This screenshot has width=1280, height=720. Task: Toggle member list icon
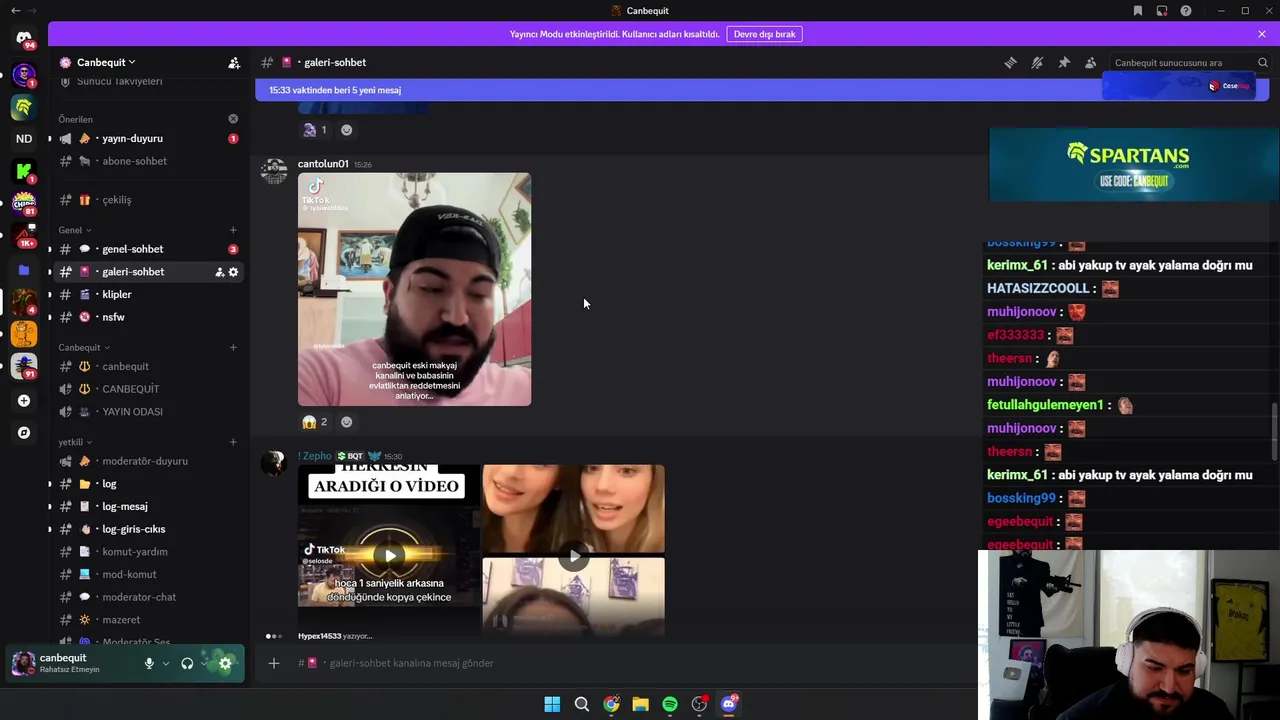pyautogui.click(x=1091, y=62)
